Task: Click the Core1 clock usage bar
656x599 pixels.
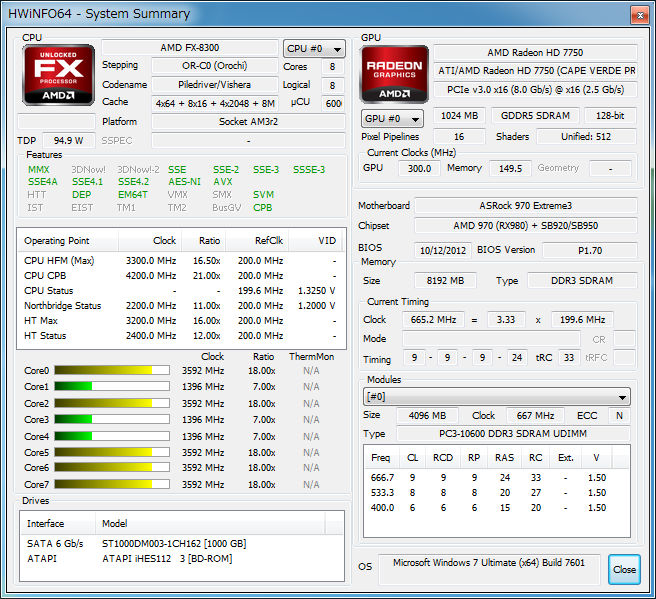Action: click(x=111, y=386)
